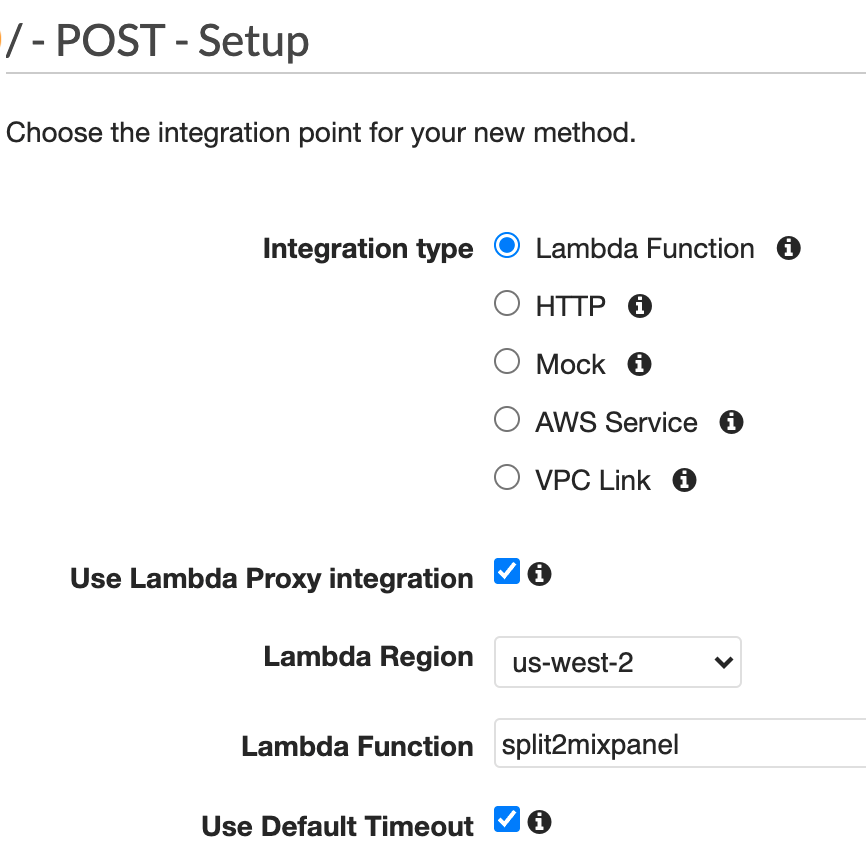The image size is (866, 866).
Task: Click the VPC Link info icon
Action: tap(684, 479)
